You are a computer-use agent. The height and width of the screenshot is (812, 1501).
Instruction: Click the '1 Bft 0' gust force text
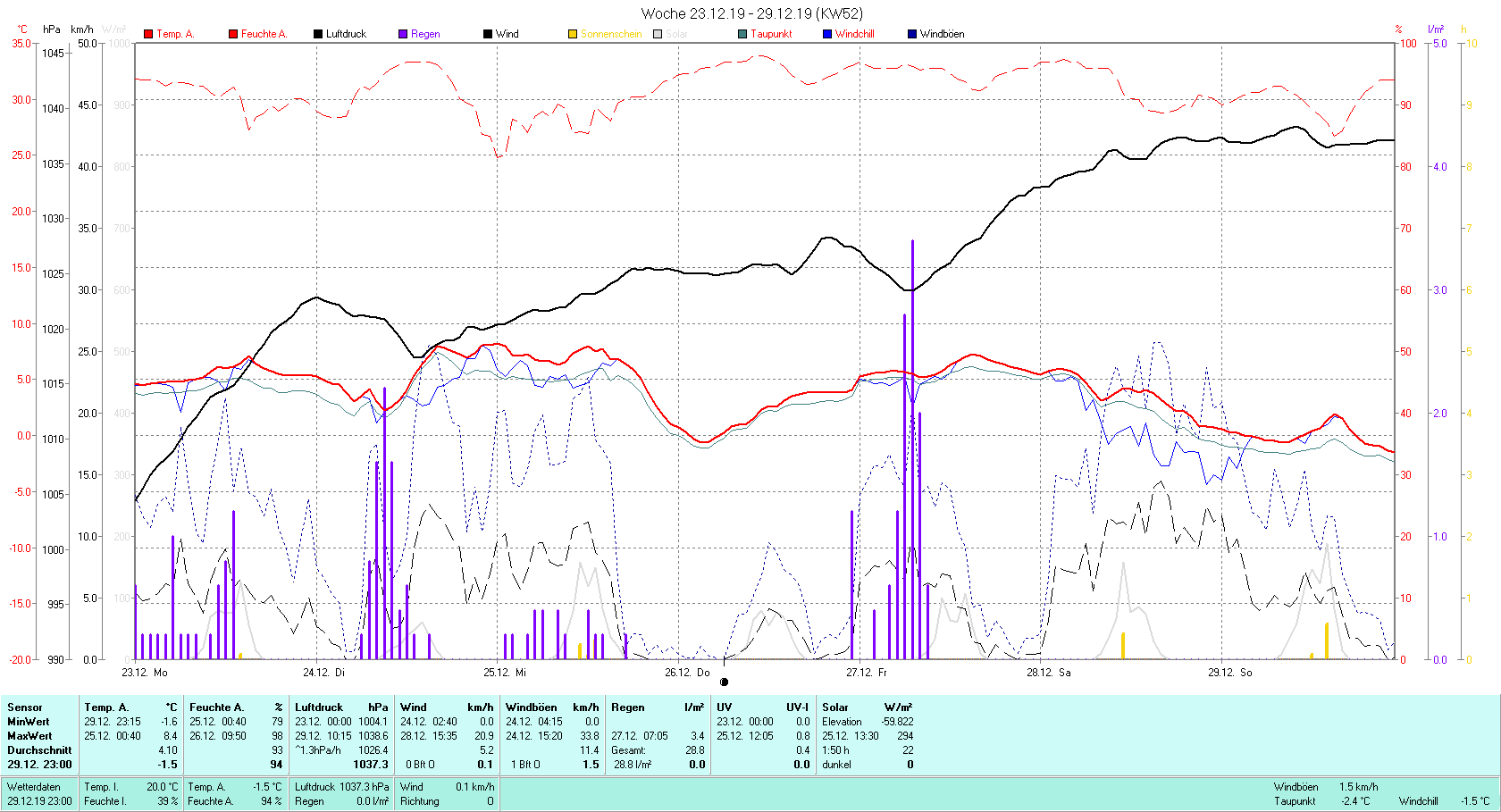tap(525, 765)
